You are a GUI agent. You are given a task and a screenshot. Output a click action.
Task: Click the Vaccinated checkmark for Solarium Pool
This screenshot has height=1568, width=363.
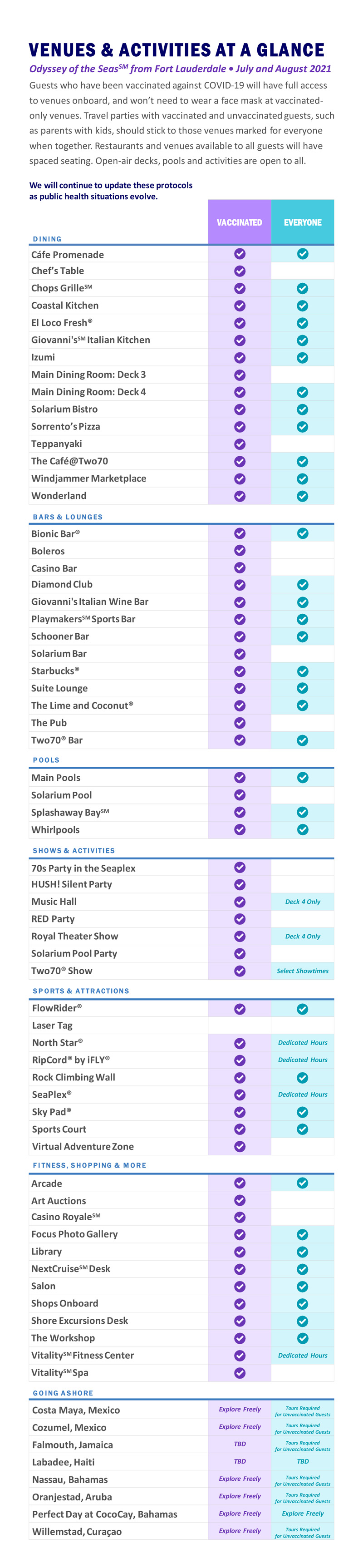240,795
